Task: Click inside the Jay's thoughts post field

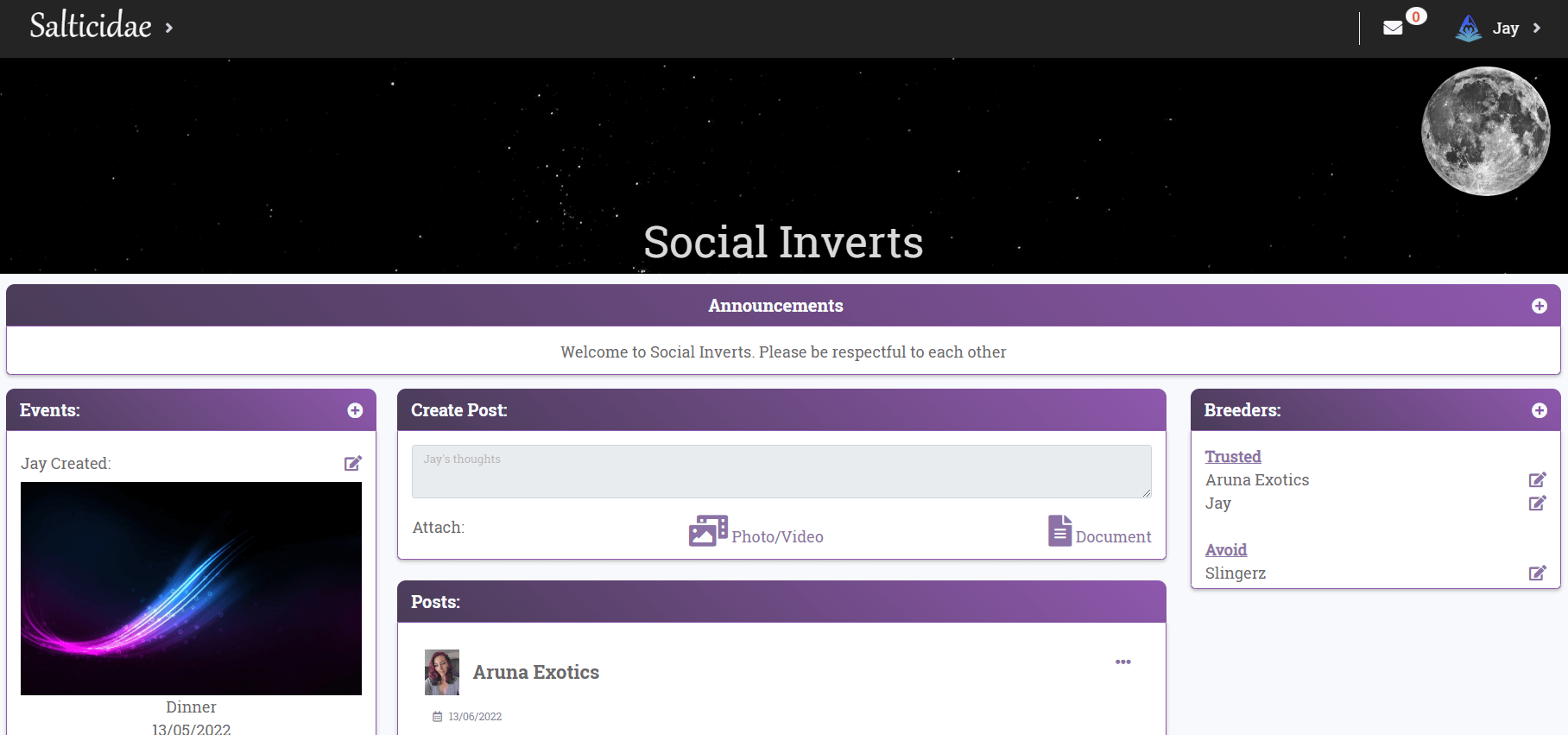Action: 781,471
